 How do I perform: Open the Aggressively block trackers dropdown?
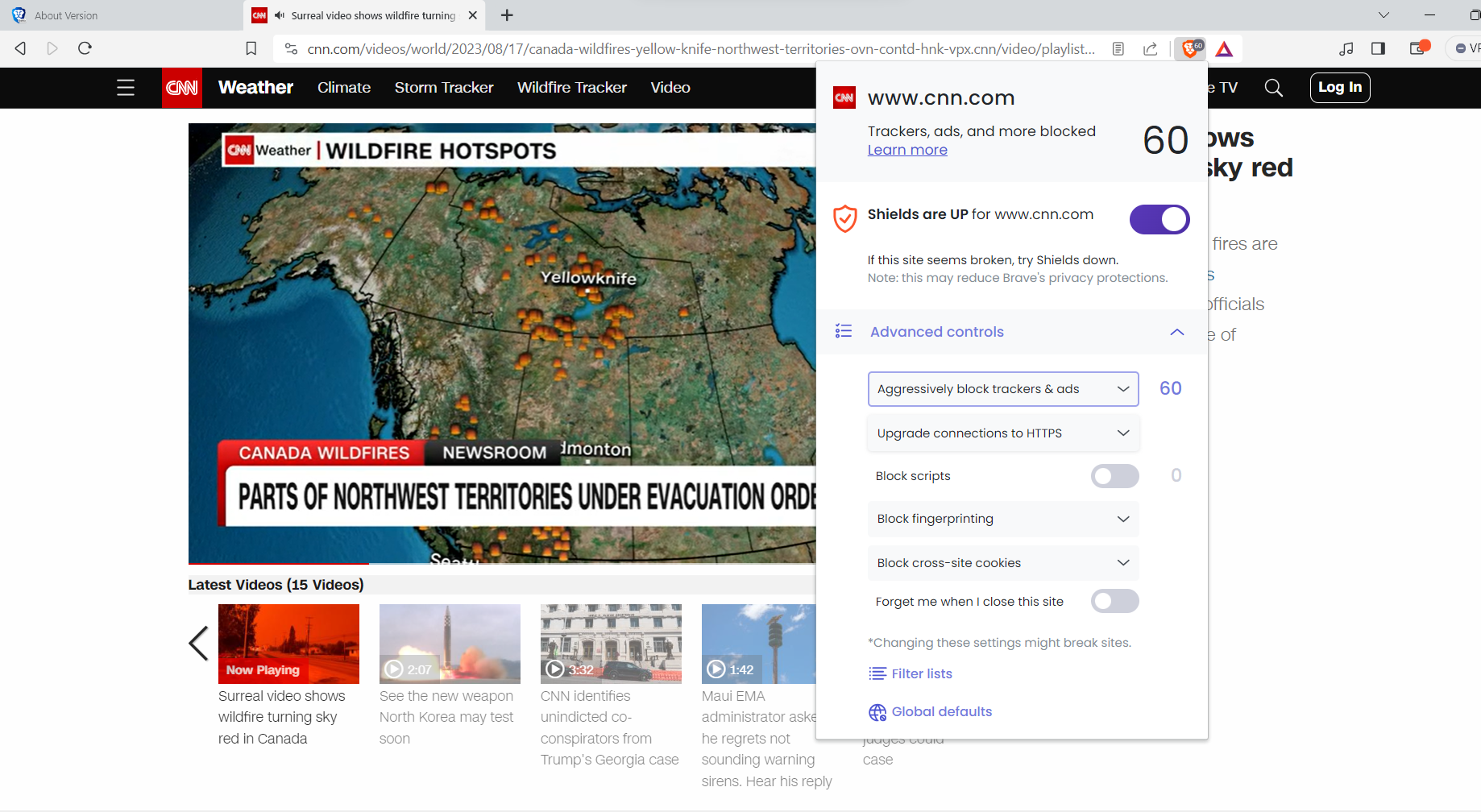[x=1002, y=388]
